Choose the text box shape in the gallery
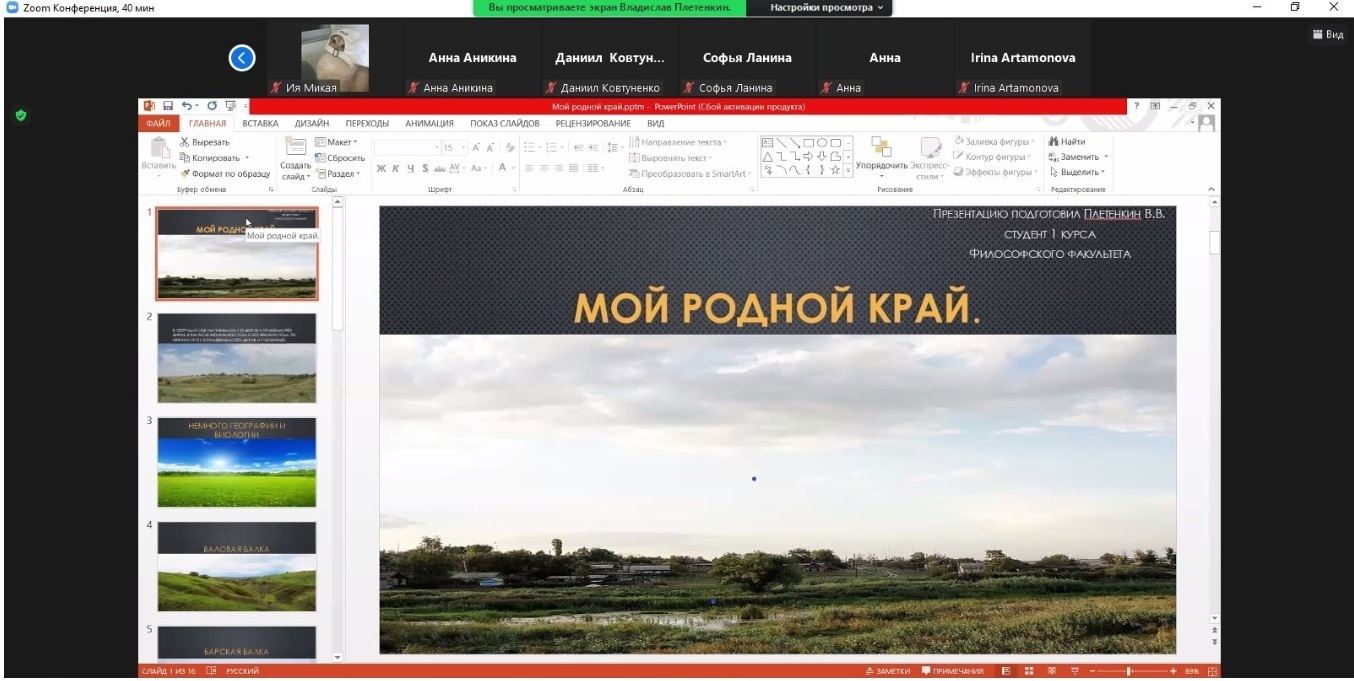The width and height of the screenshot is (1354, 681). pos(767,143)
